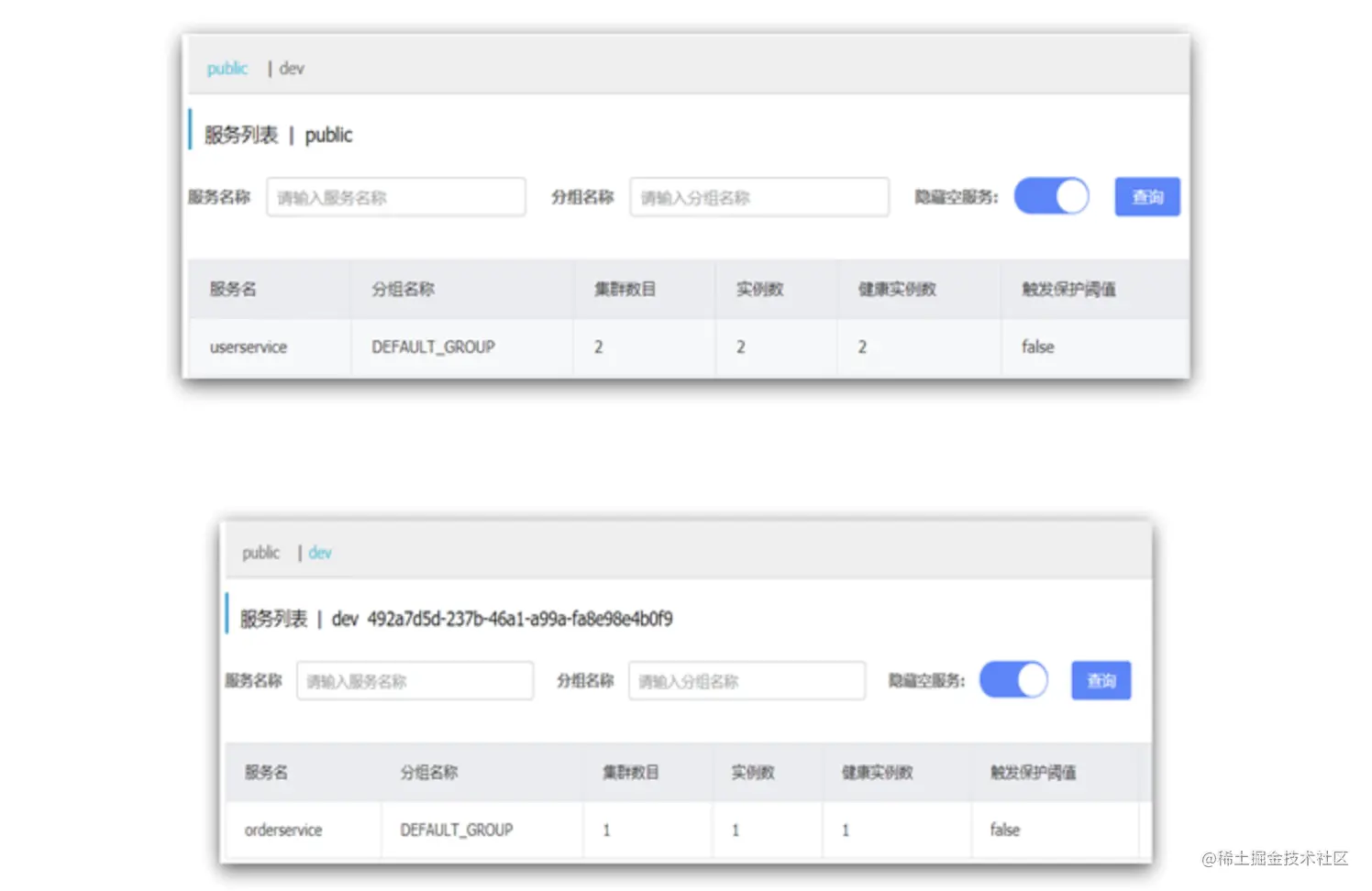Click the 集群数目 column header in the public table
The image size is (1372, 891).
click(x=625, y=290)
